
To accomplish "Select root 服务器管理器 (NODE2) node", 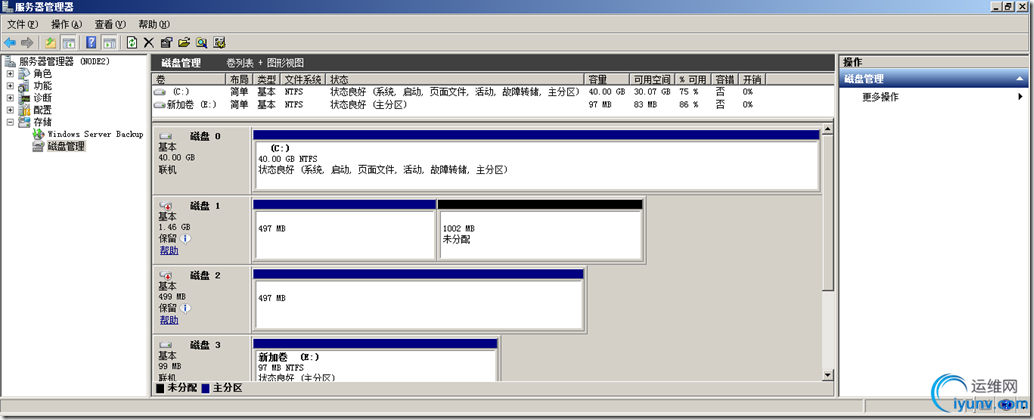I will [64, 61].
